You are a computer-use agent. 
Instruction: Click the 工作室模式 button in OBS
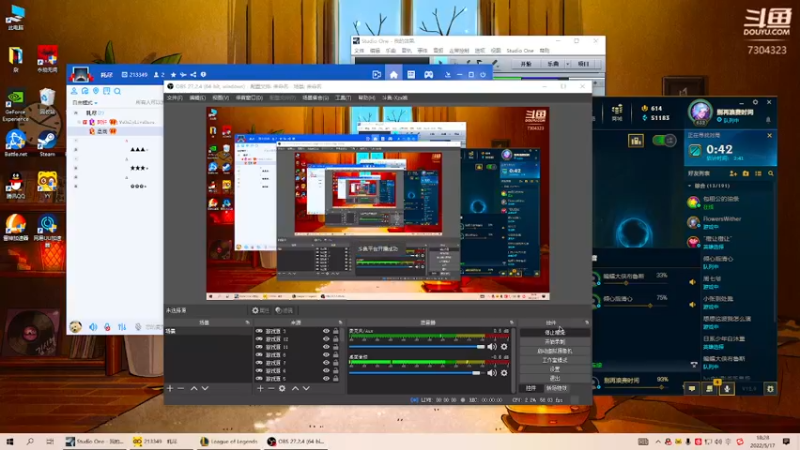coord(555,360)
